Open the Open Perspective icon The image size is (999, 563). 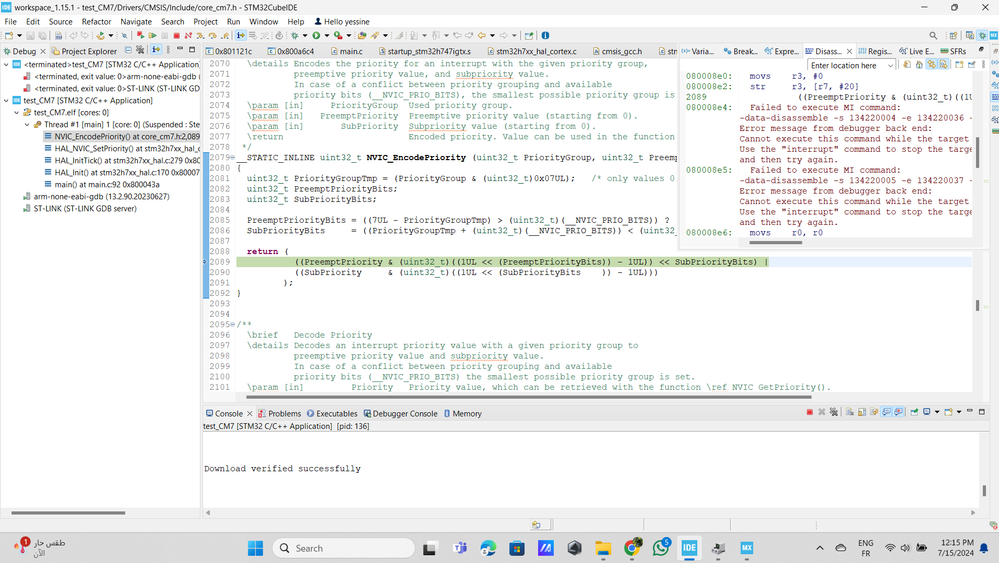[953, 36]
